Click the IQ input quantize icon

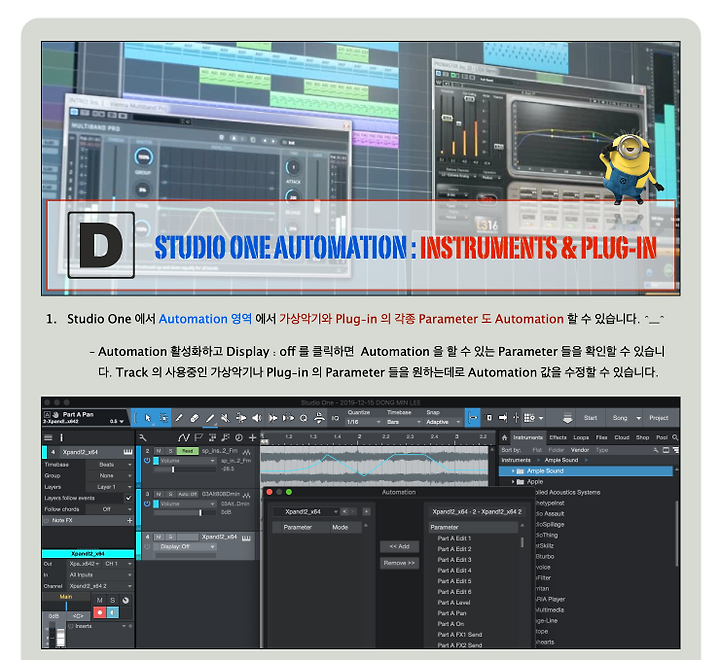[335, 418]
